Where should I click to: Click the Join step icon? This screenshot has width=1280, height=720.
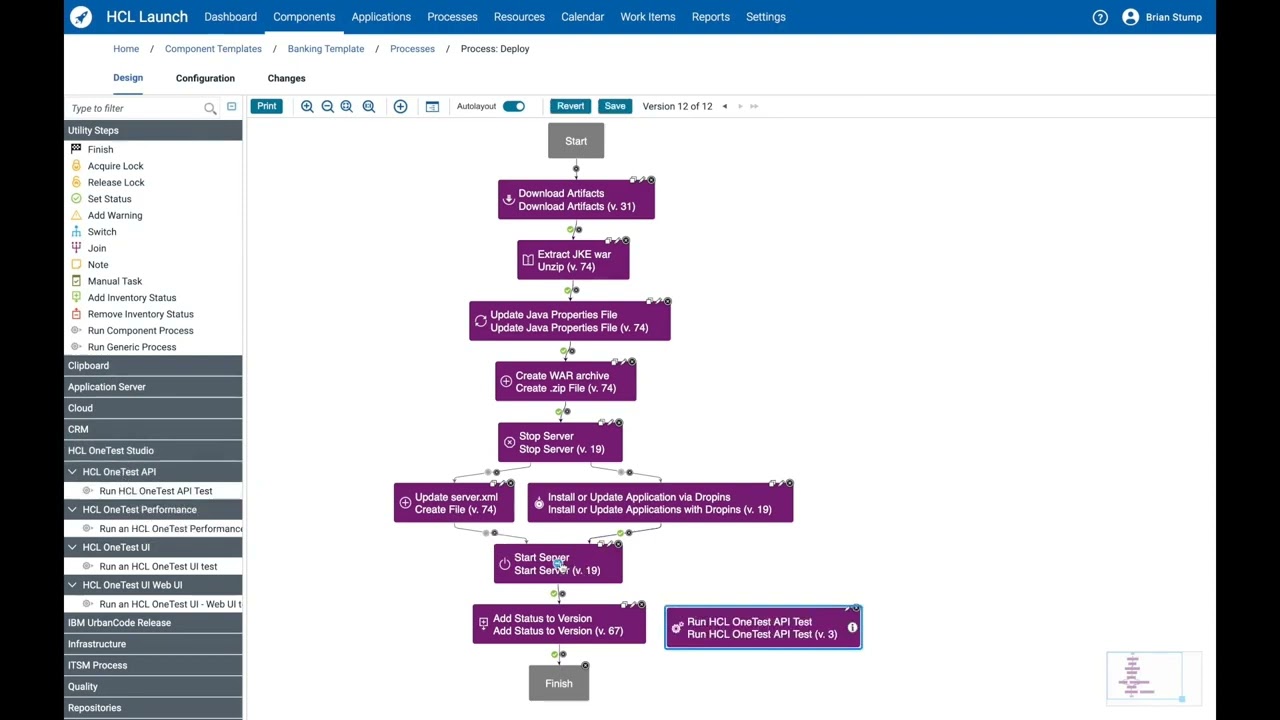(x=76, y=248)
